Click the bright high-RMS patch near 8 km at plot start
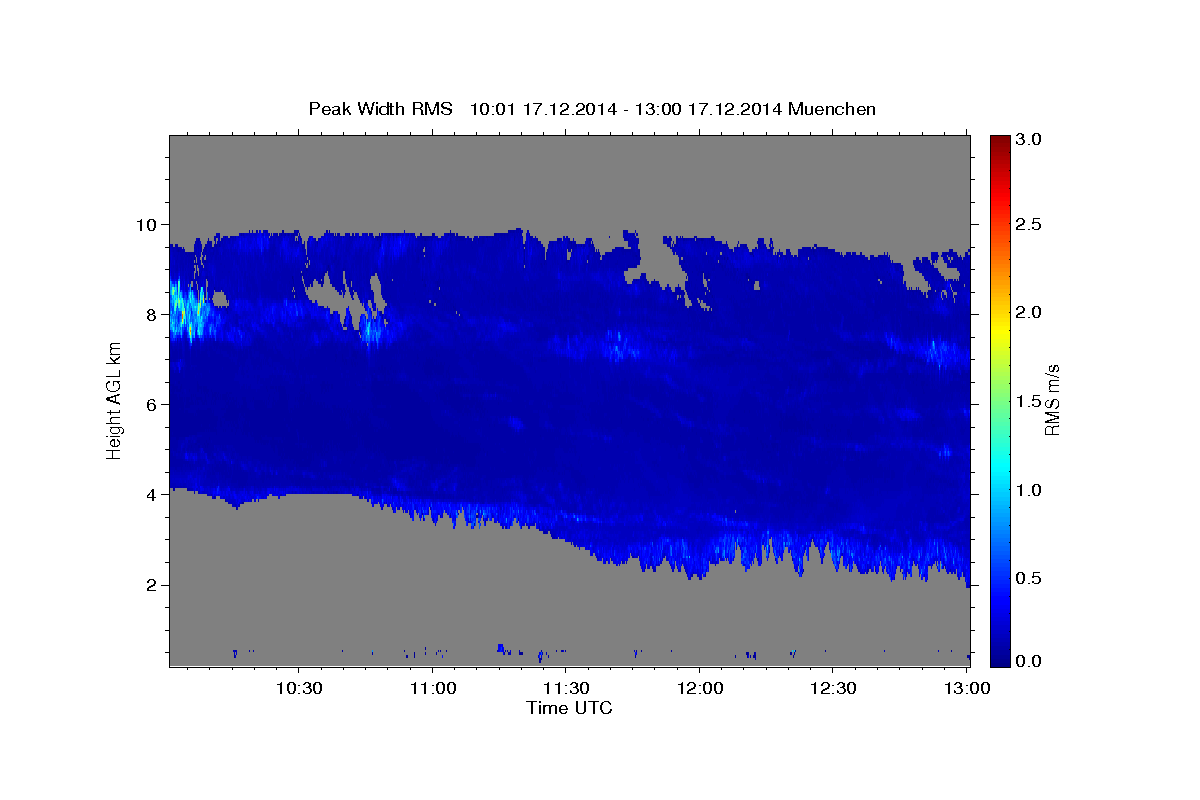1200x800 pixels. tap(188, 312)
